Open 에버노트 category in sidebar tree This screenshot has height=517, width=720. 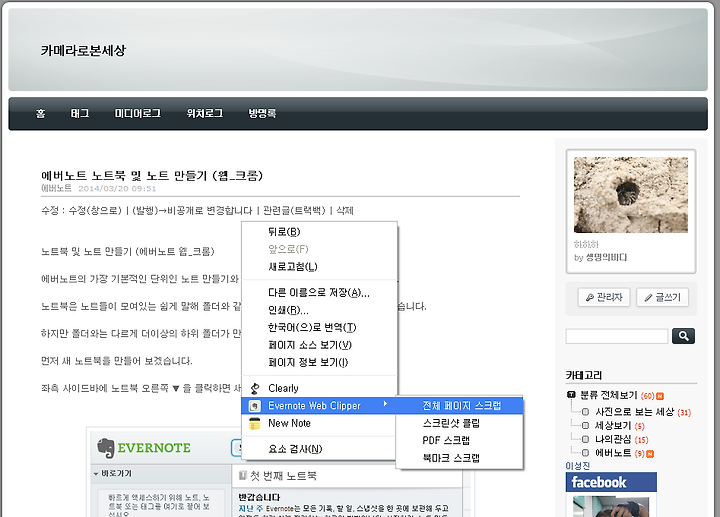point(613,453)
